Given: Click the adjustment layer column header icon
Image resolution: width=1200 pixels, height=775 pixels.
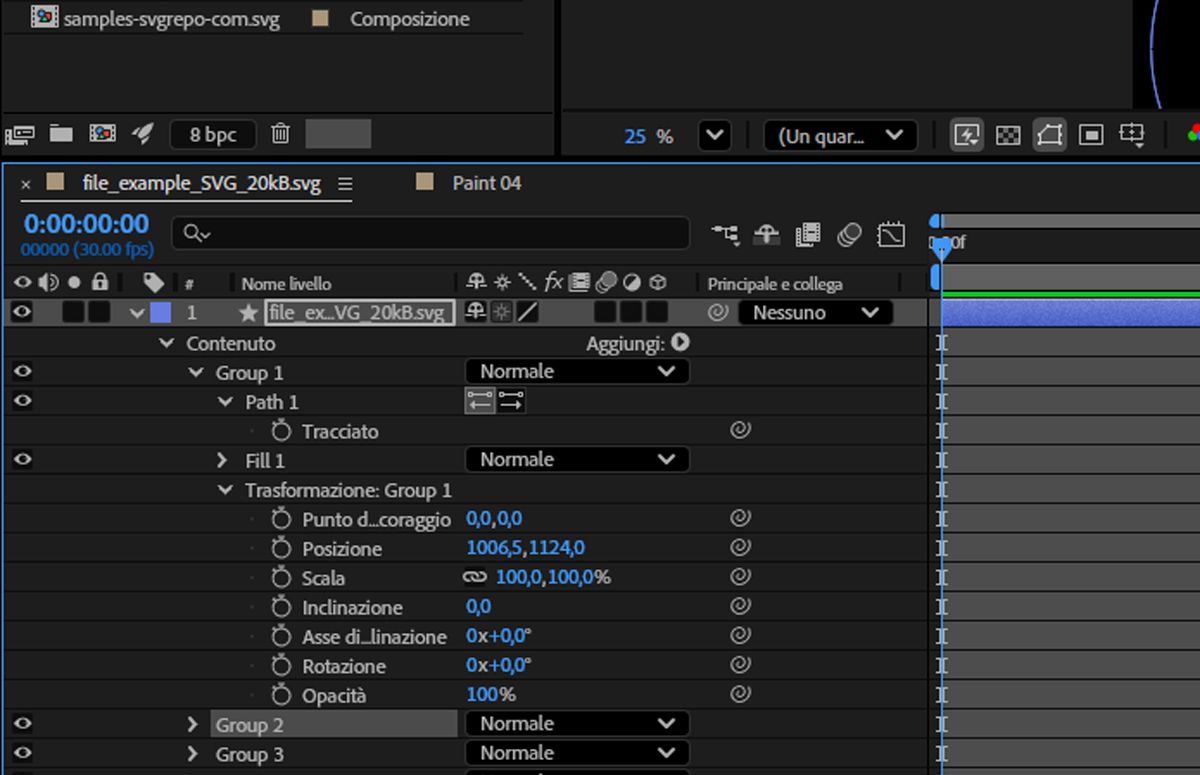Looking at the screenshot, I should tap(632, 283).
